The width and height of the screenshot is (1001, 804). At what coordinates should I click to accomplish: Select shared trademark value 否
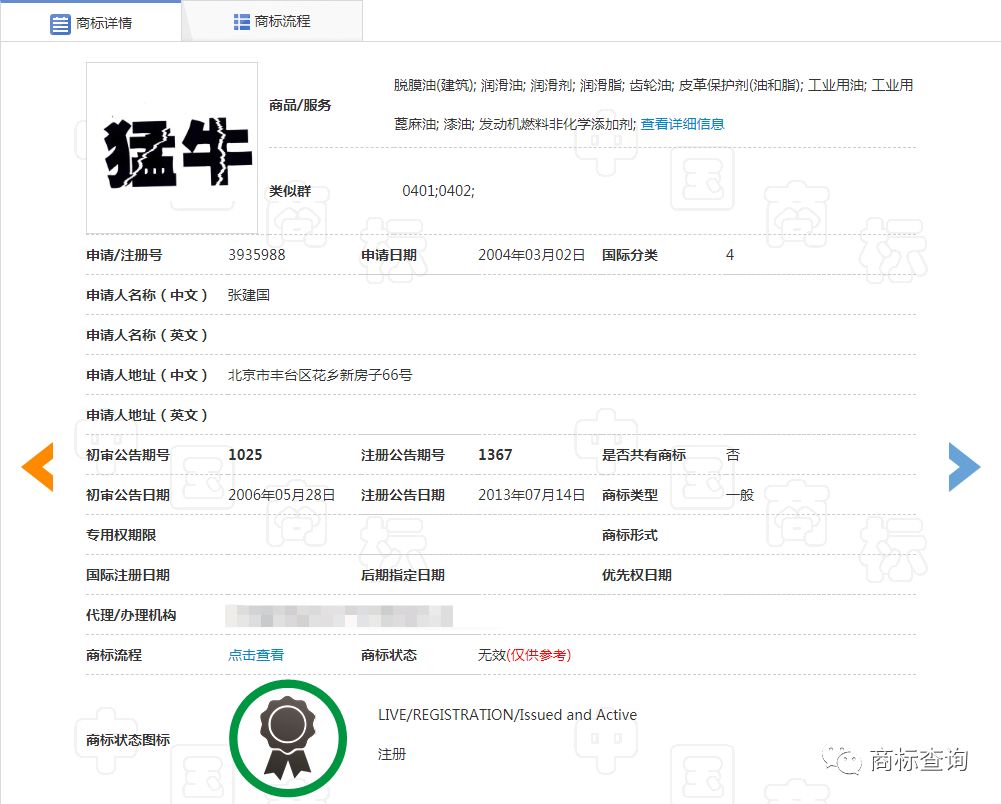(733, 455)
